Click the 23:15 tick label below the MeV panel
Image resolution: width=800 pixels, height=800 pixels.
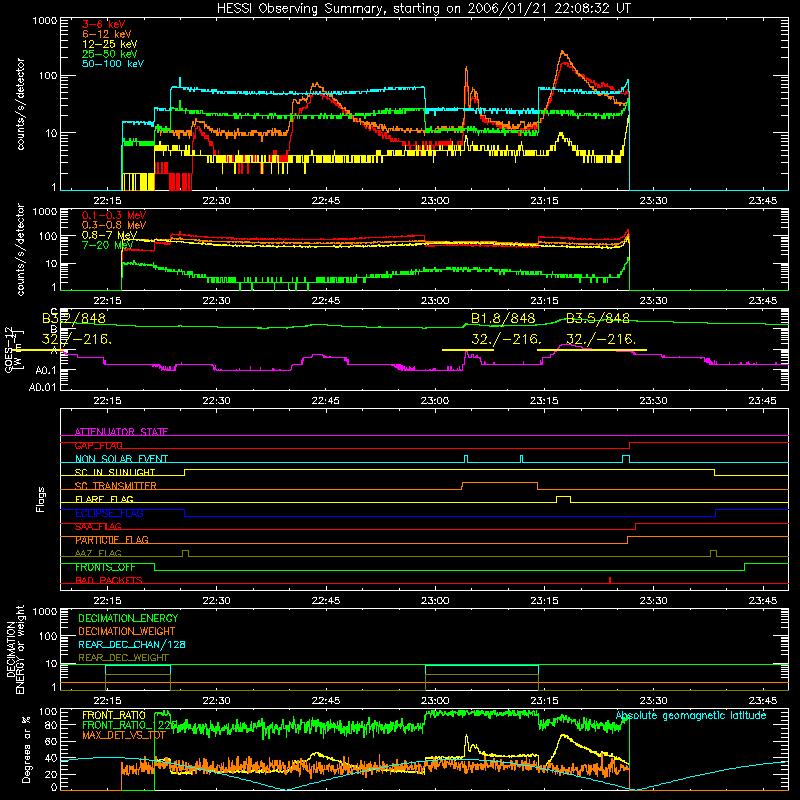544,301
